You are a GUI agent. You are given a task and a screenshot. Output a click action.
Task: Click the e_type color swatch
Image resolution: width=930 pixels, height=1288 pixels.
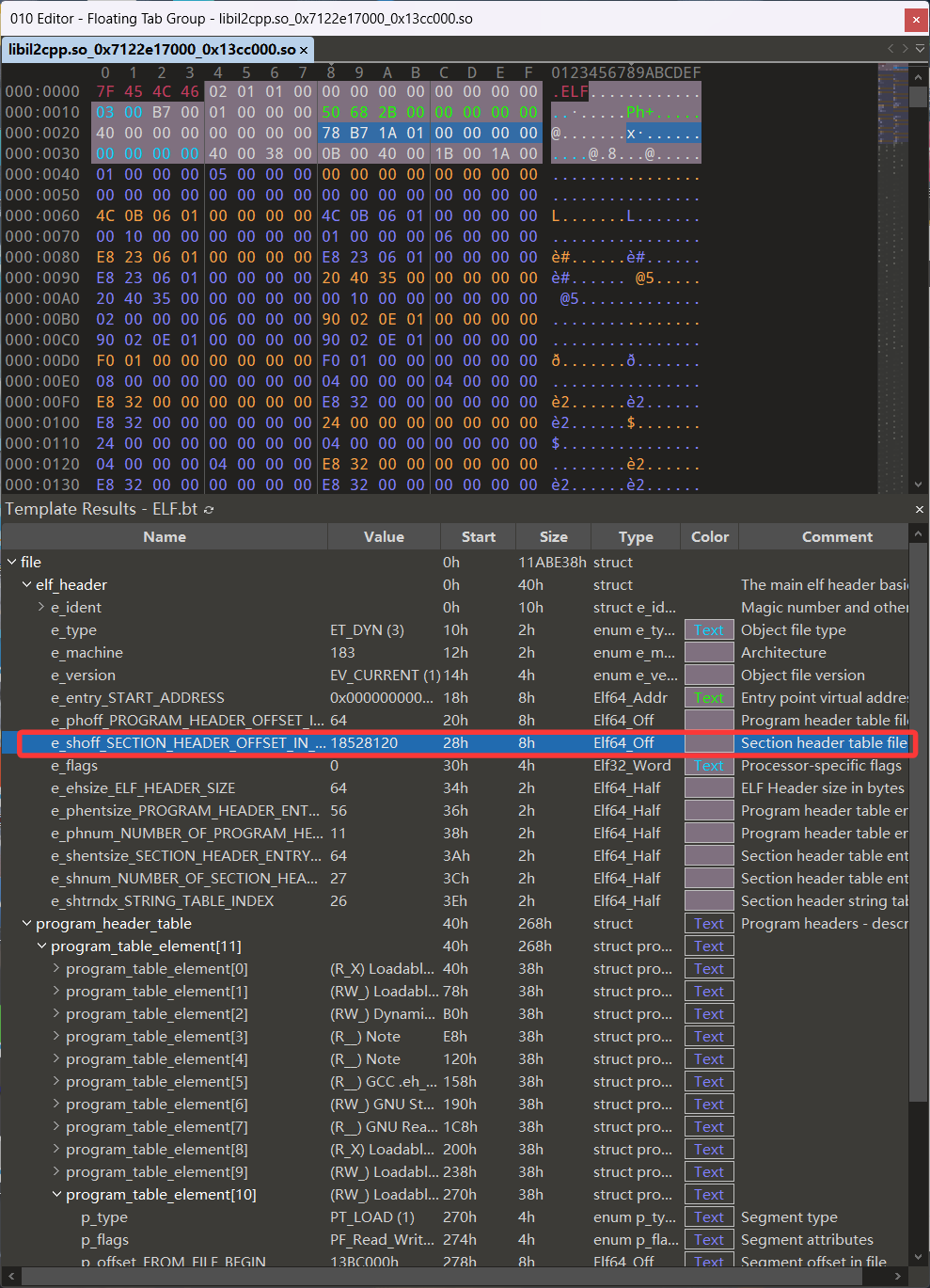point(709,629)
